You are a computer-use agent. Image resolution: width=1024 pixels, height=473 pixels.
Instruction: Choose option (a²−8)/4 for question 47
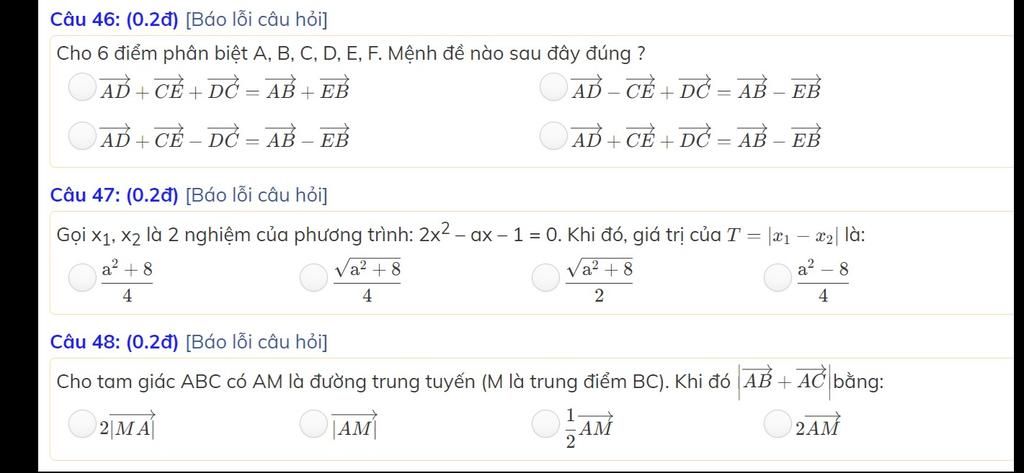coord(777,277)
